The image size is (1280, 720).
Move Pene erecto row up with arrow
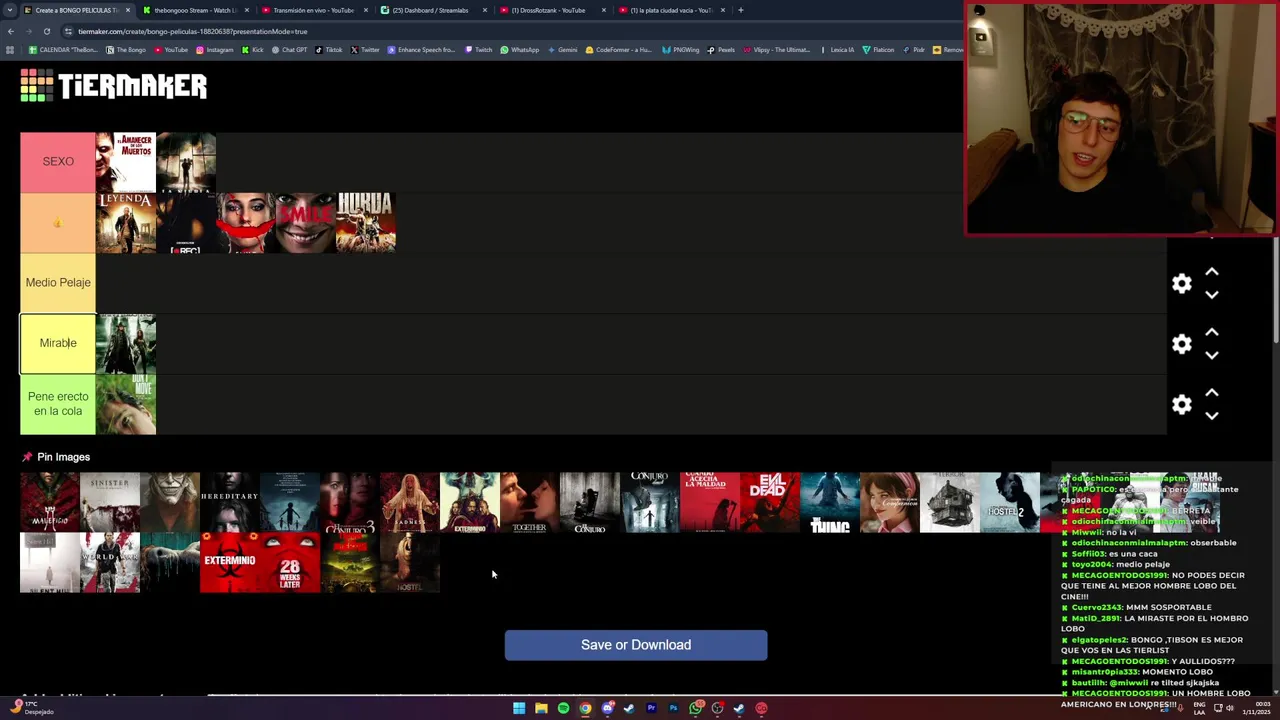[x=1212, y=393]
